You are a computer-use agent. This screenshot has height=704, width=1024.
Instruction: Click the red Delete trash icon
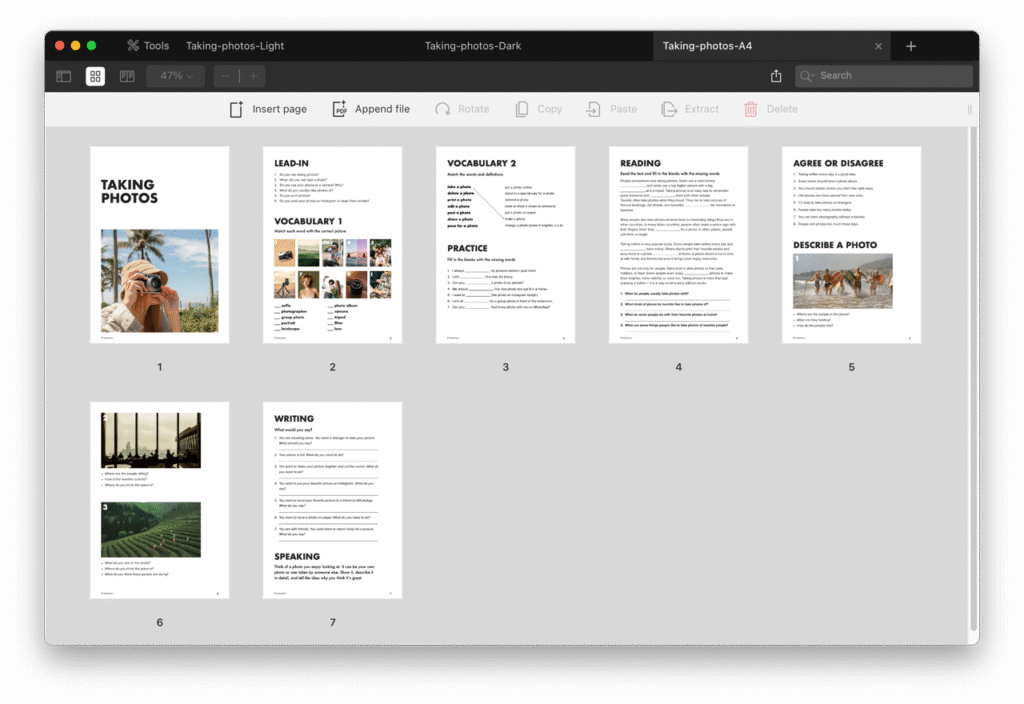(x=751, y=109)
